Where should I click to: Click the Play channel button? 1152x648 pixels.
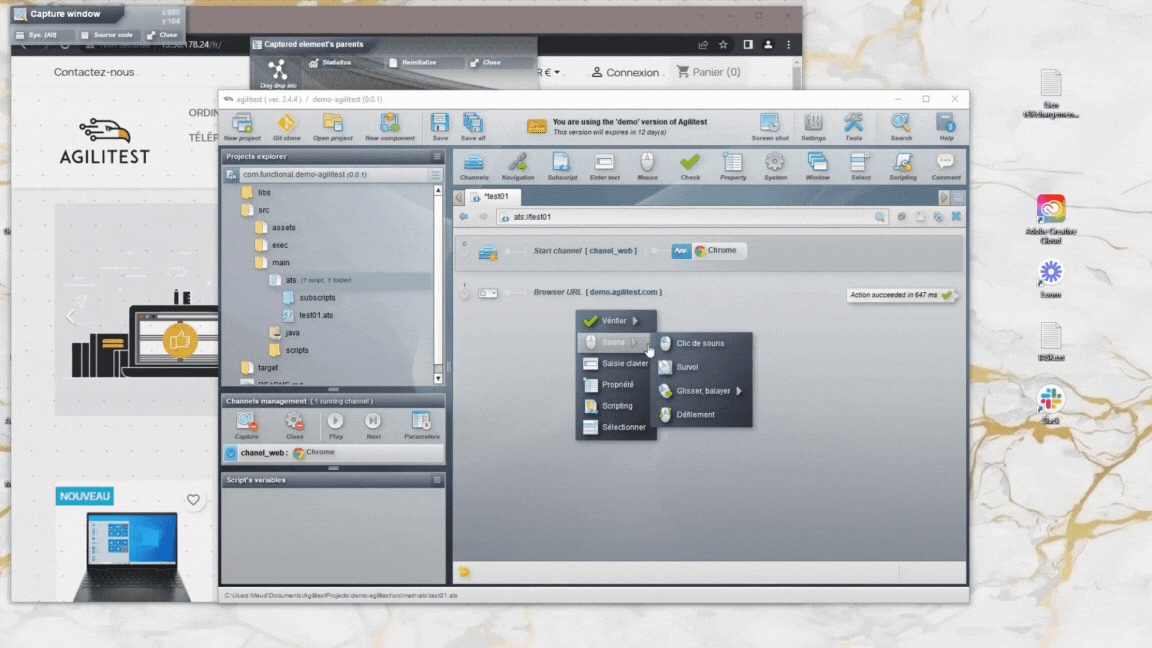[336, 425]
